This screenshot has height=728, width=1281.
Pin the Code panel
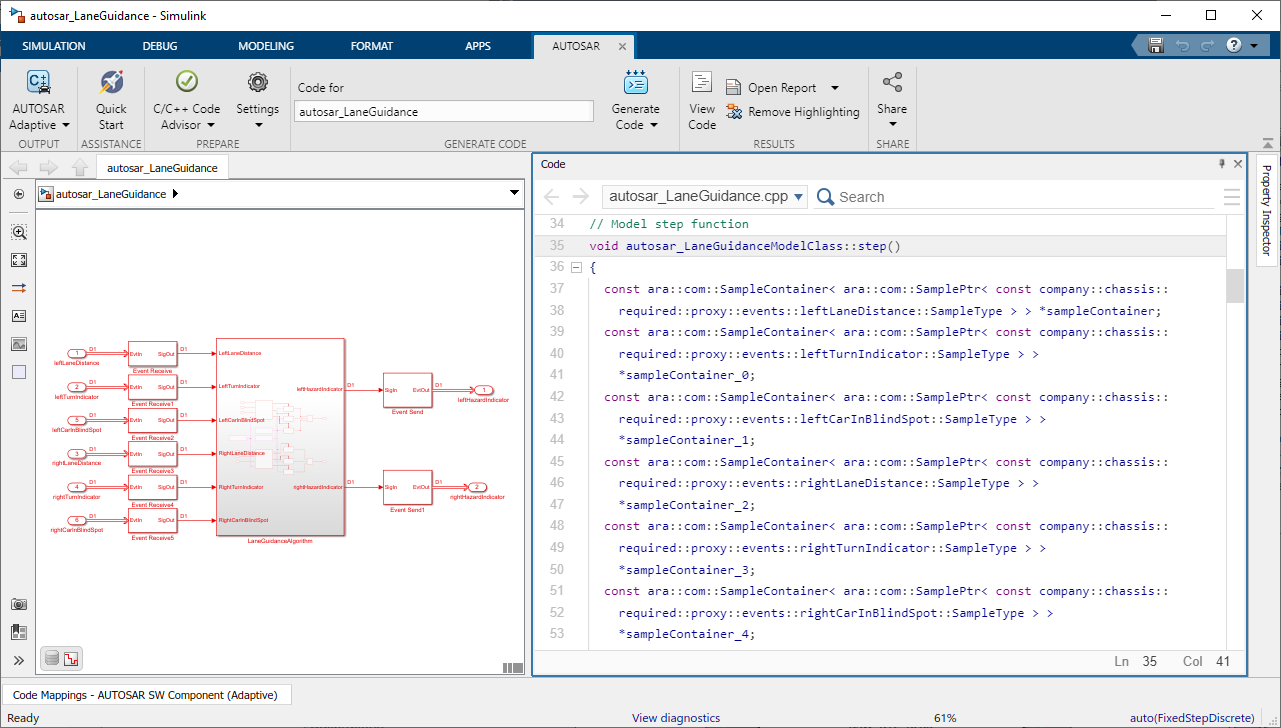(x=1221, y=164)
